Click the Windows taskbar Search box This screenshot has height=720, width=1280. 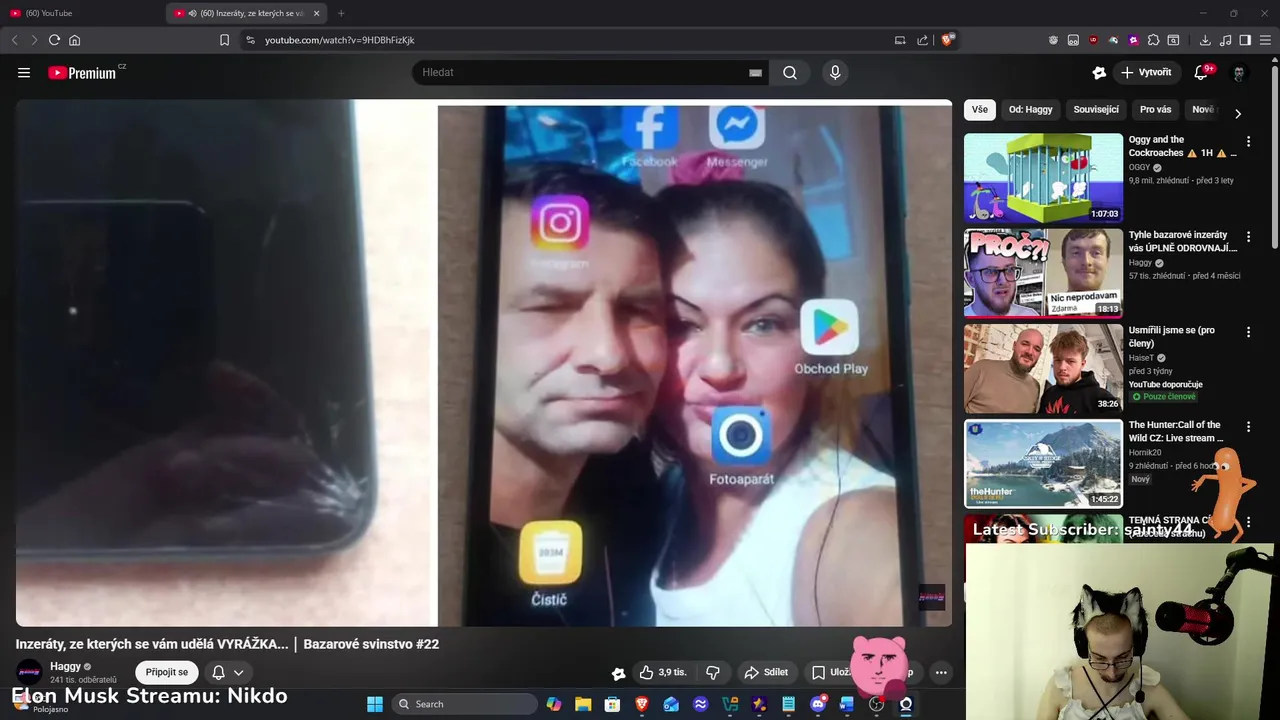[x=464, y=704]
